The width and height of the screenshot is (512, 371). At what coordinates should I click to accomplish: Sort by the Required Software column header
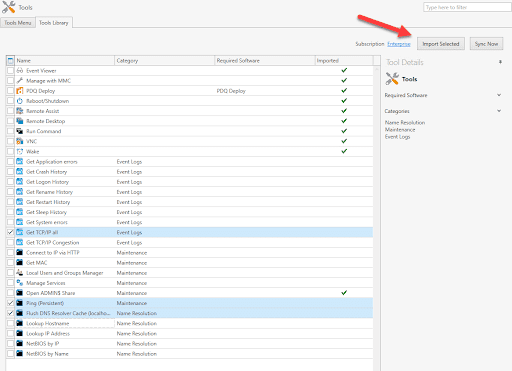265,61
